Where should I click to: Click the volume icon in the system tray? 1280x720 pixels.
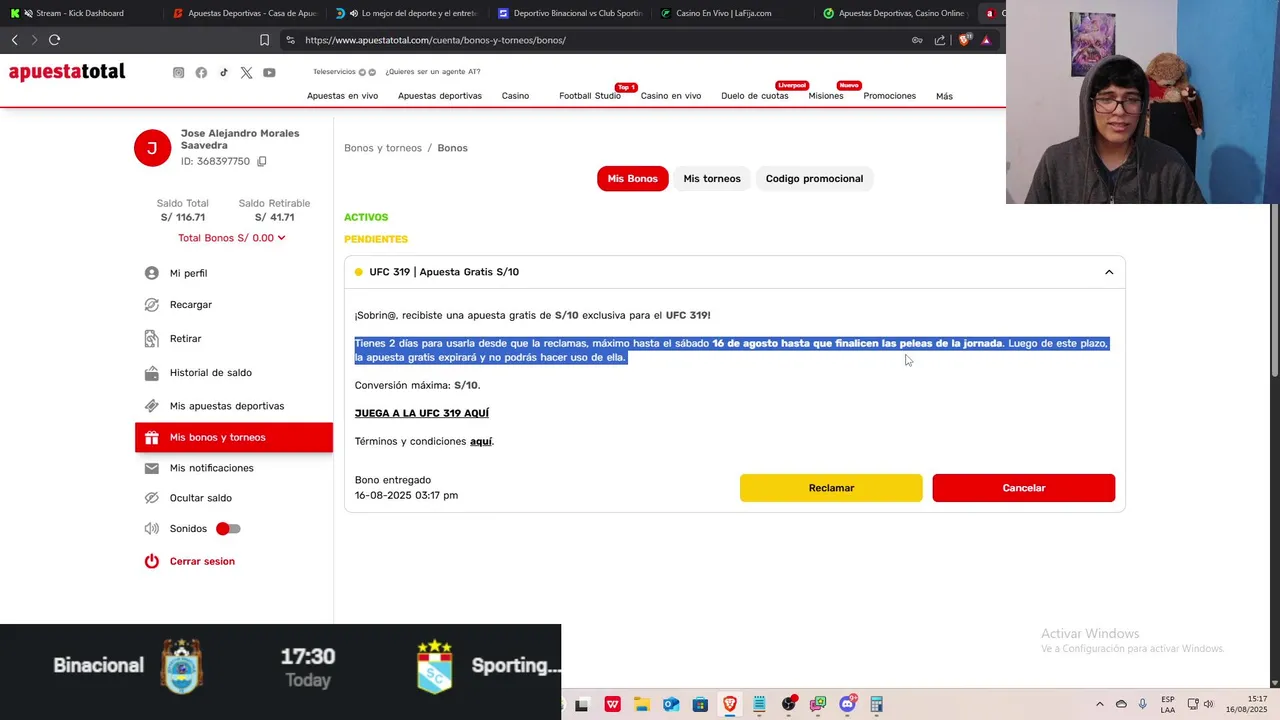point(1208,704)
